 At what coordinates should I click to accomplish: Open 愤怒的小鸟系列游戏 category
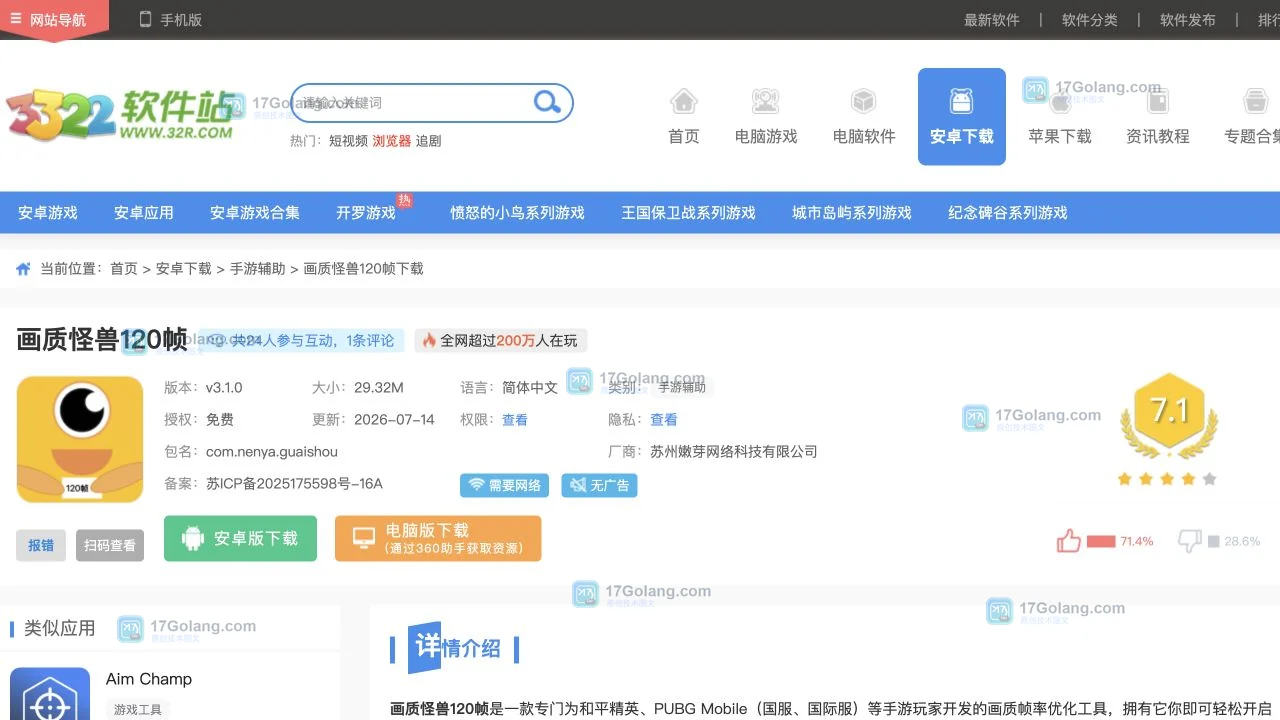pyautogui.click(x=517, y=213)
